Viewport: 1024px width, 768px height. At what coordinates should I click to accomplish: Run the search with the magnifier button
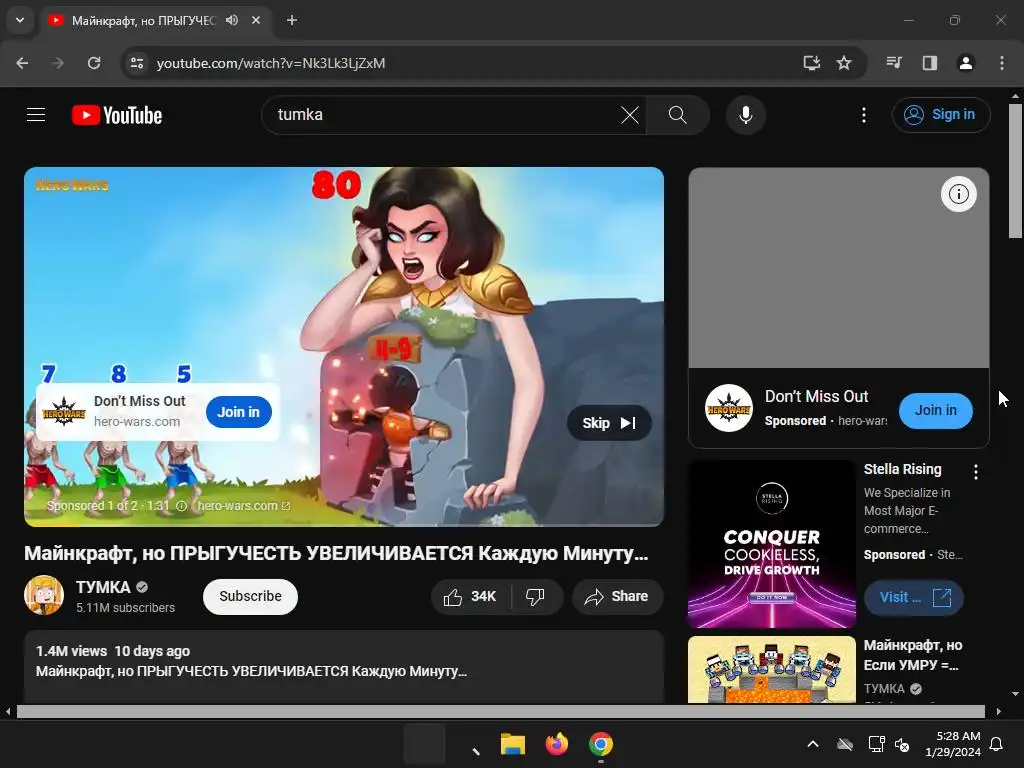678,115
